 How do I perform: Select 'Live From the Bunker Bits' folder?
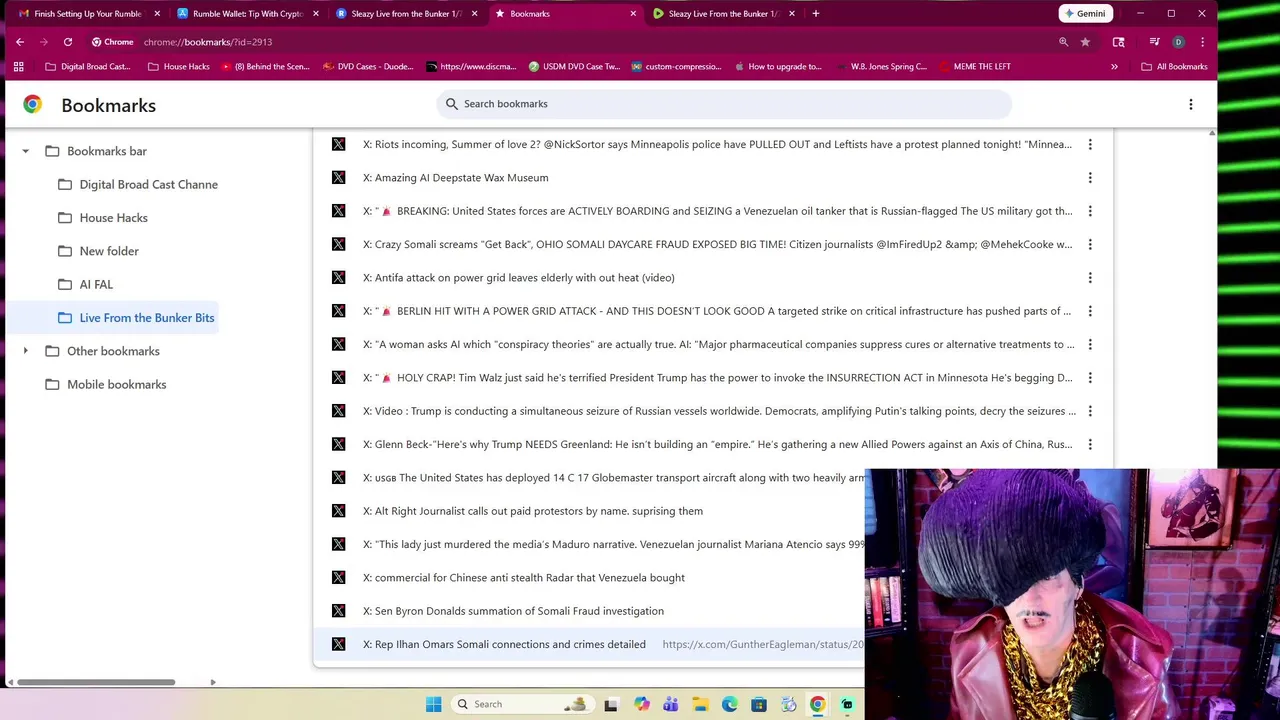(x=136, y=318)
